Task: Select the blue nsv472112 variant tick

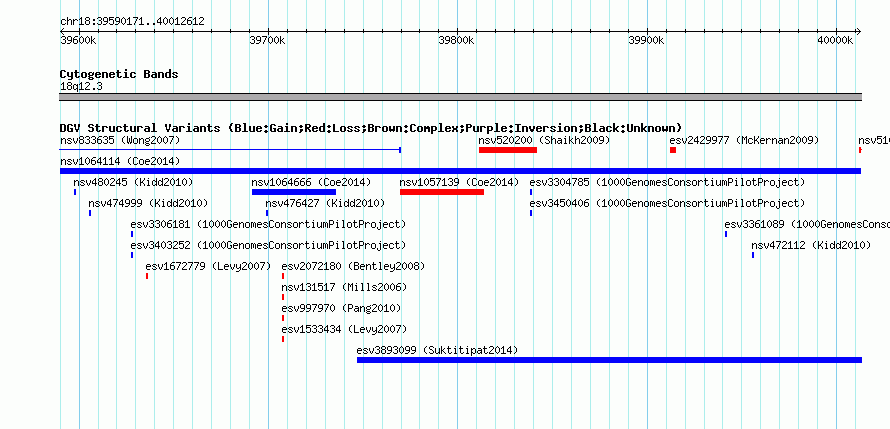Action: pyautogui.click(x=753, y=255)
